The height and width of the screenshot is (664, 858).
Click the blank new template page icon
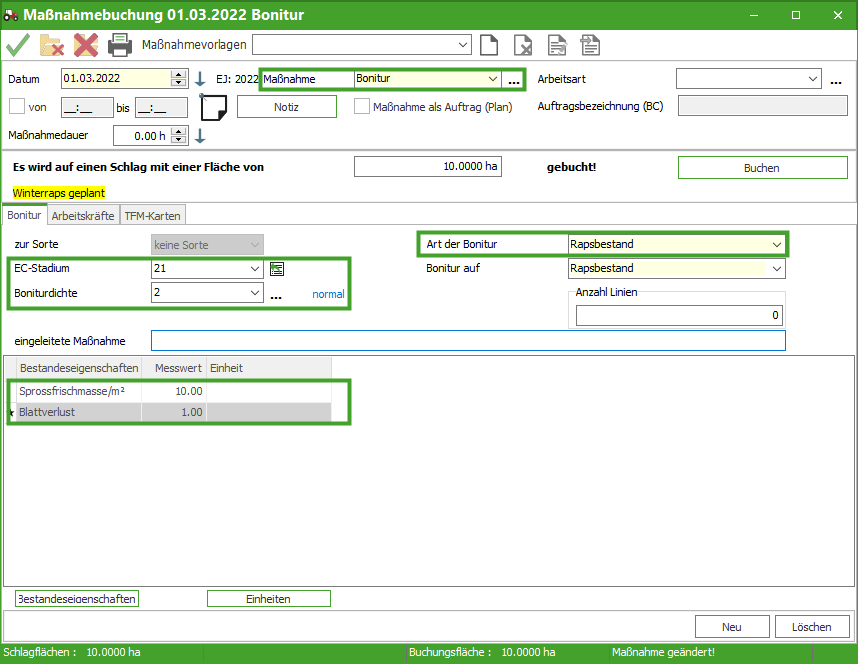[x=489, y=45]
